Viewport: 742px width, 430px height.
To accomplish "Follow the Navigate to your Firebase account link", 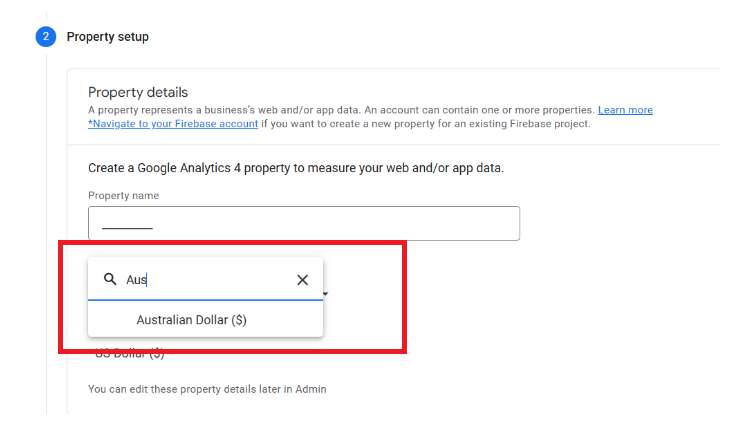I will 173,123.
